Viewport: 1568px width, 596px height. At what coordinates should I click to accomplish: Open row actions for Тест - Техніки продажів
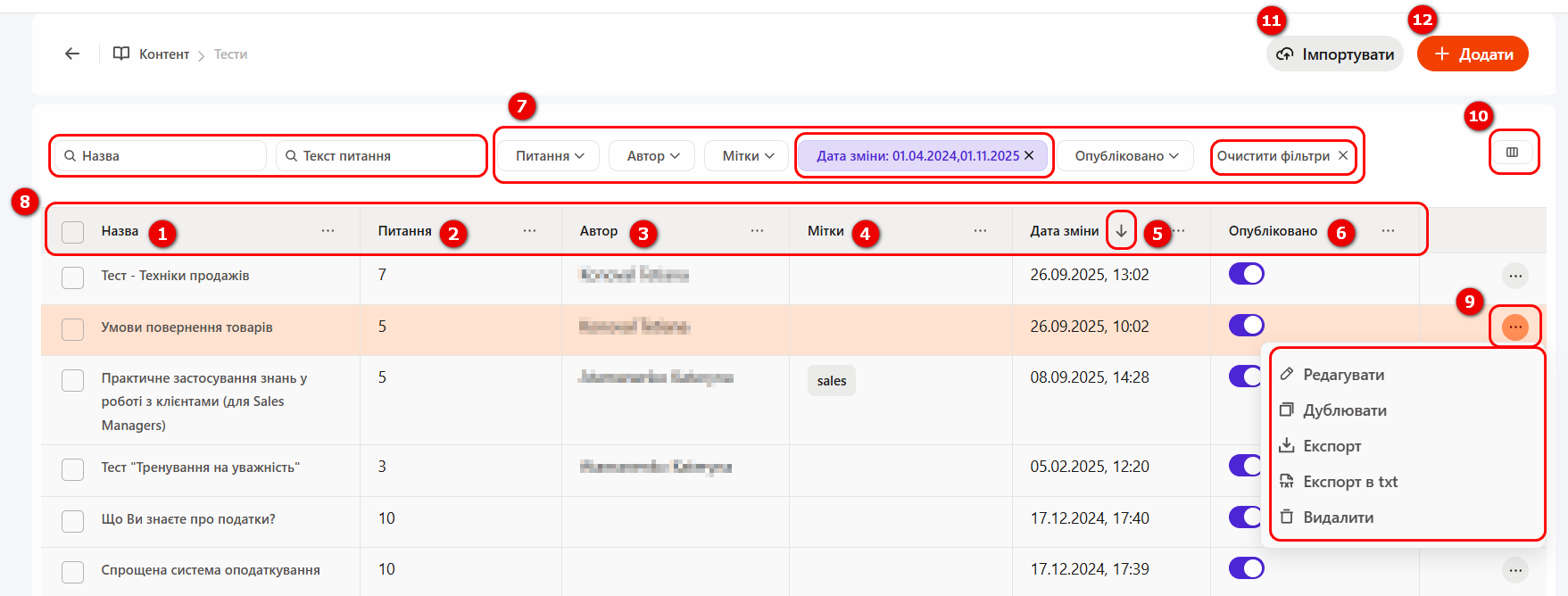(x=1514, y=276)
